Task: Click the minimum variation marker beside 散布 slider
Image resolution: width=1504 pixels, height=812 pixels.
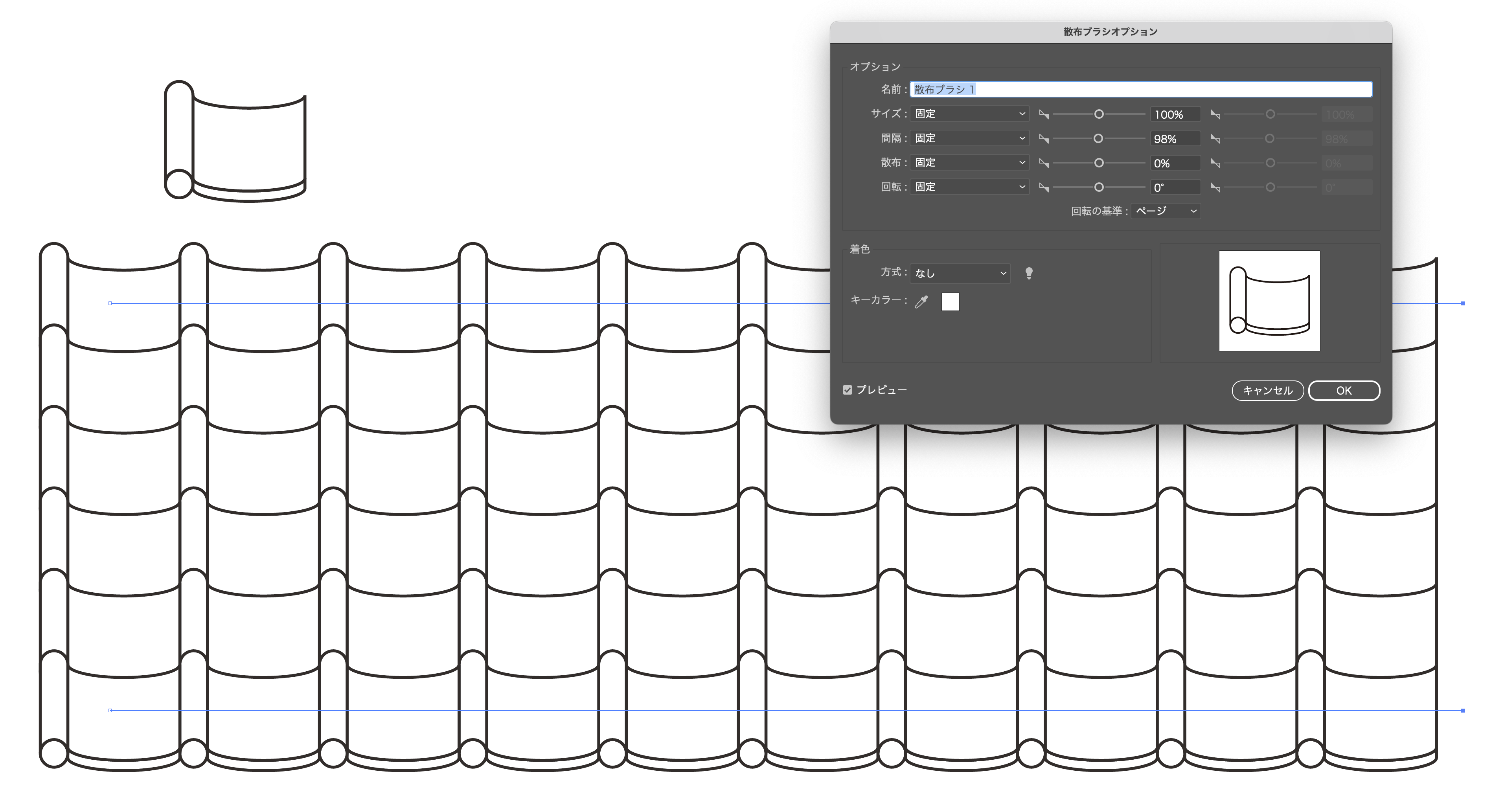Action: click(1044, 163)
